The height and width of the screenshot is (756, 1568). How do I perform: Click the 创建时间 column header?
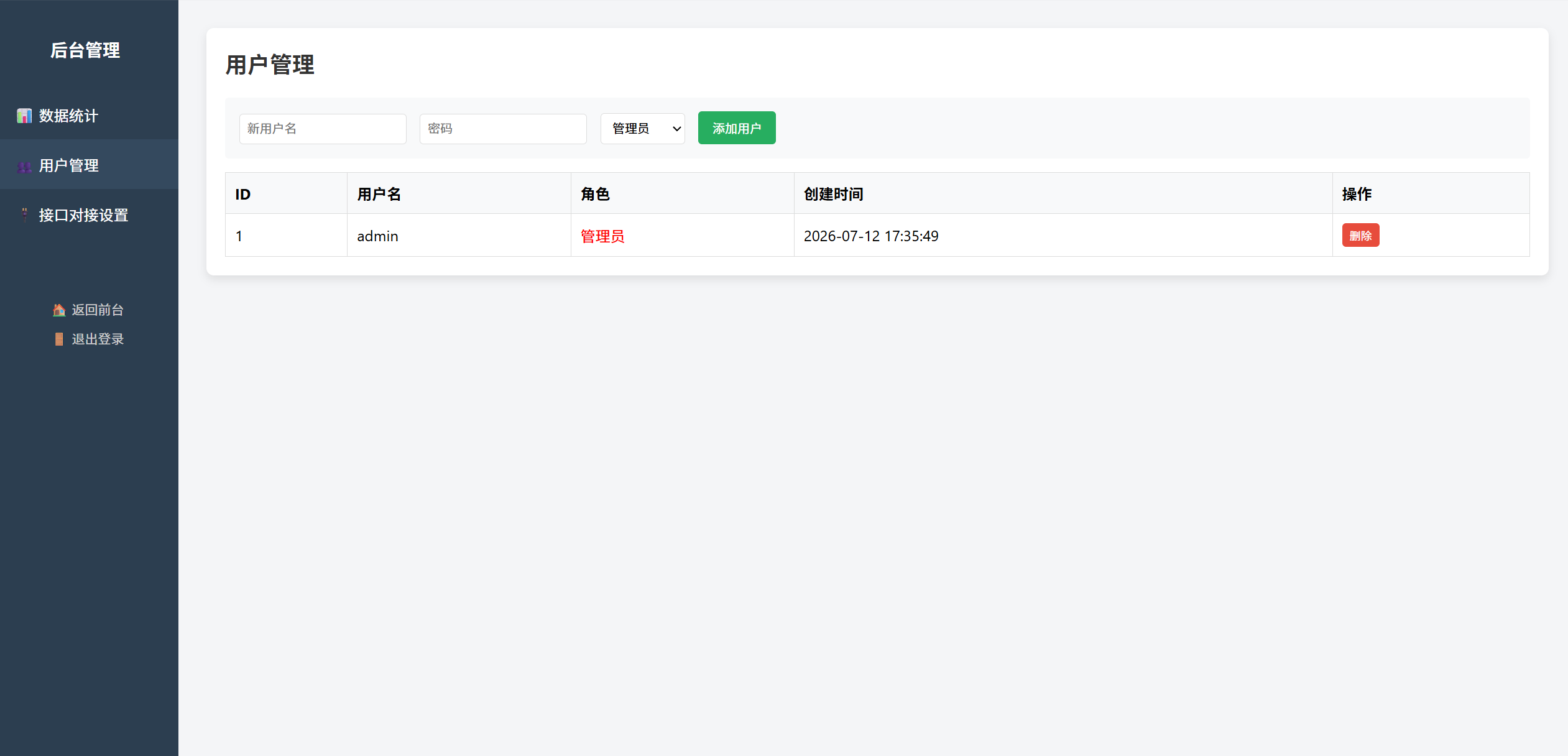click(1063, 194)
